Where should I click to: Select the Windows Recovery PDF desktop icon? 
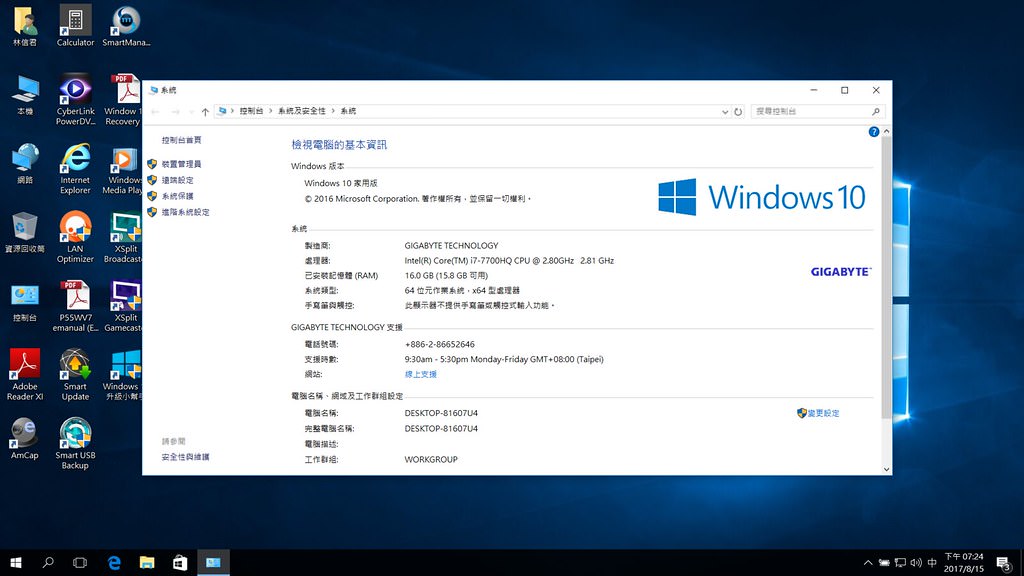tap(123, 99)
